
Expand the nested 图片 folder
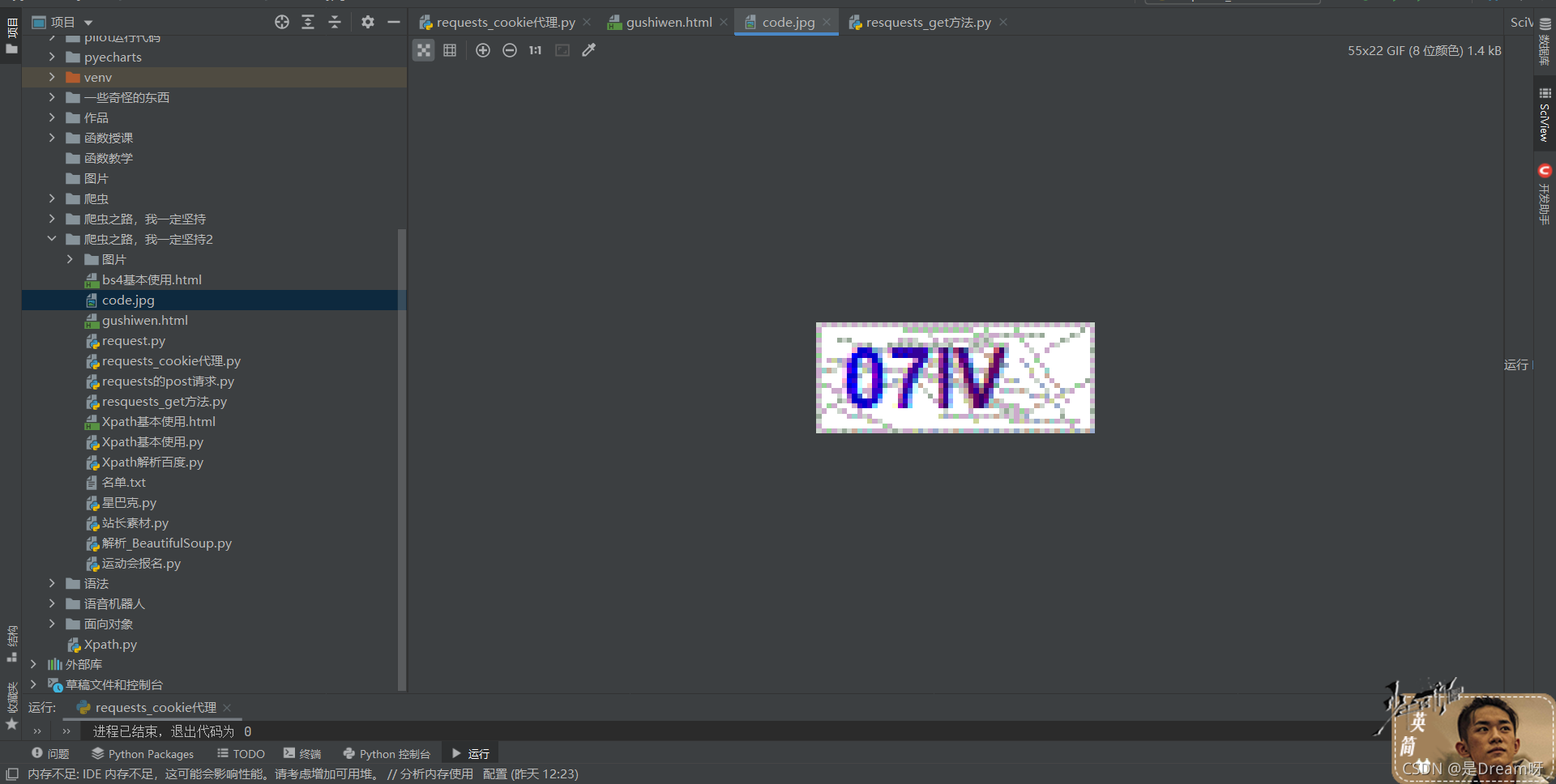70,259
